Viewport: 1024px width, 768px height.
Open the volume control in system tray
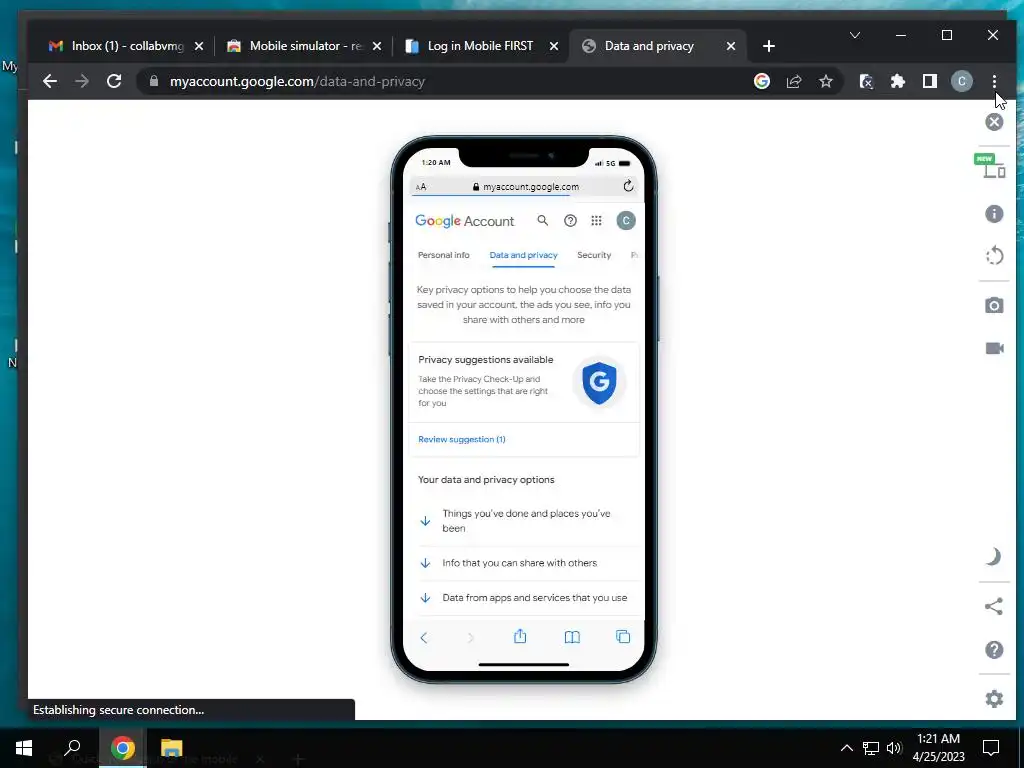[x=894, y=748]
